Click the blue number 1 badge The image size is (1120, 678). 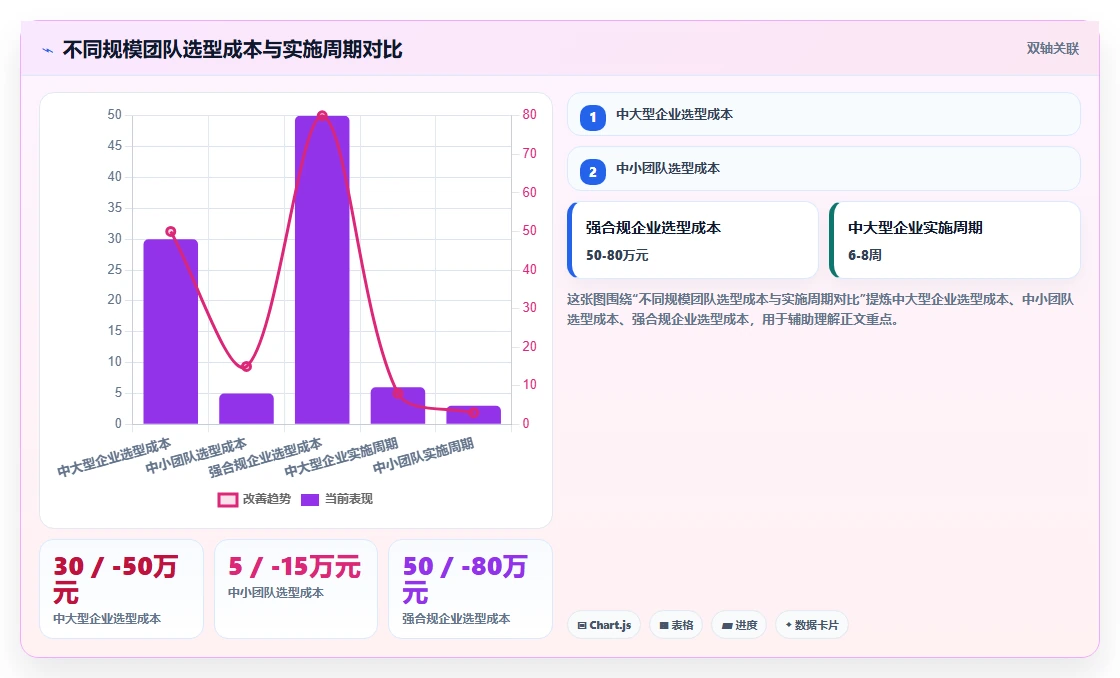pyautogui.click(x=593, y=118)
